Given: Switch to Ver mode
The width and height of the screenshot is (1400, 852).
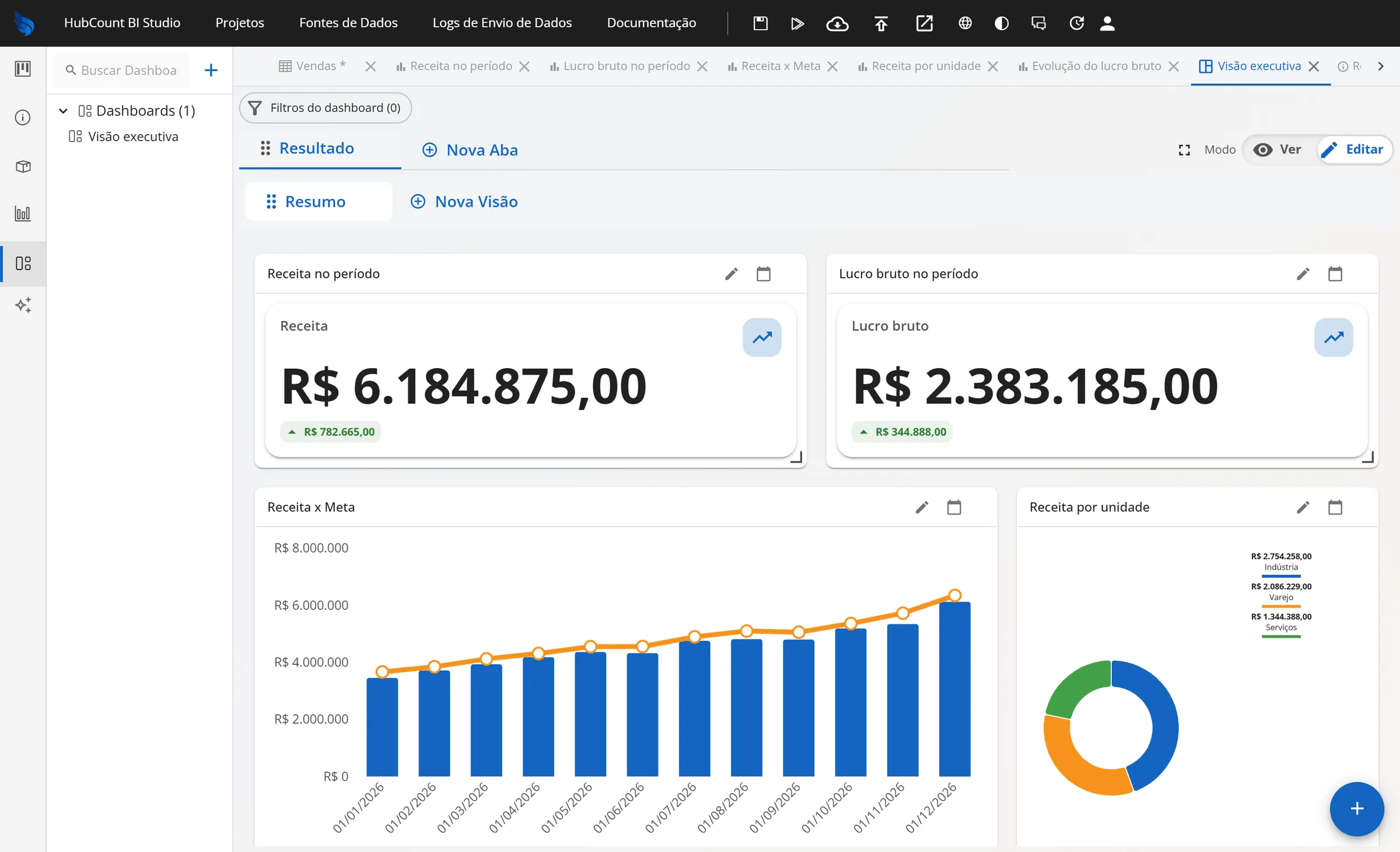Looking at the screenshot, I should 1278,149.
